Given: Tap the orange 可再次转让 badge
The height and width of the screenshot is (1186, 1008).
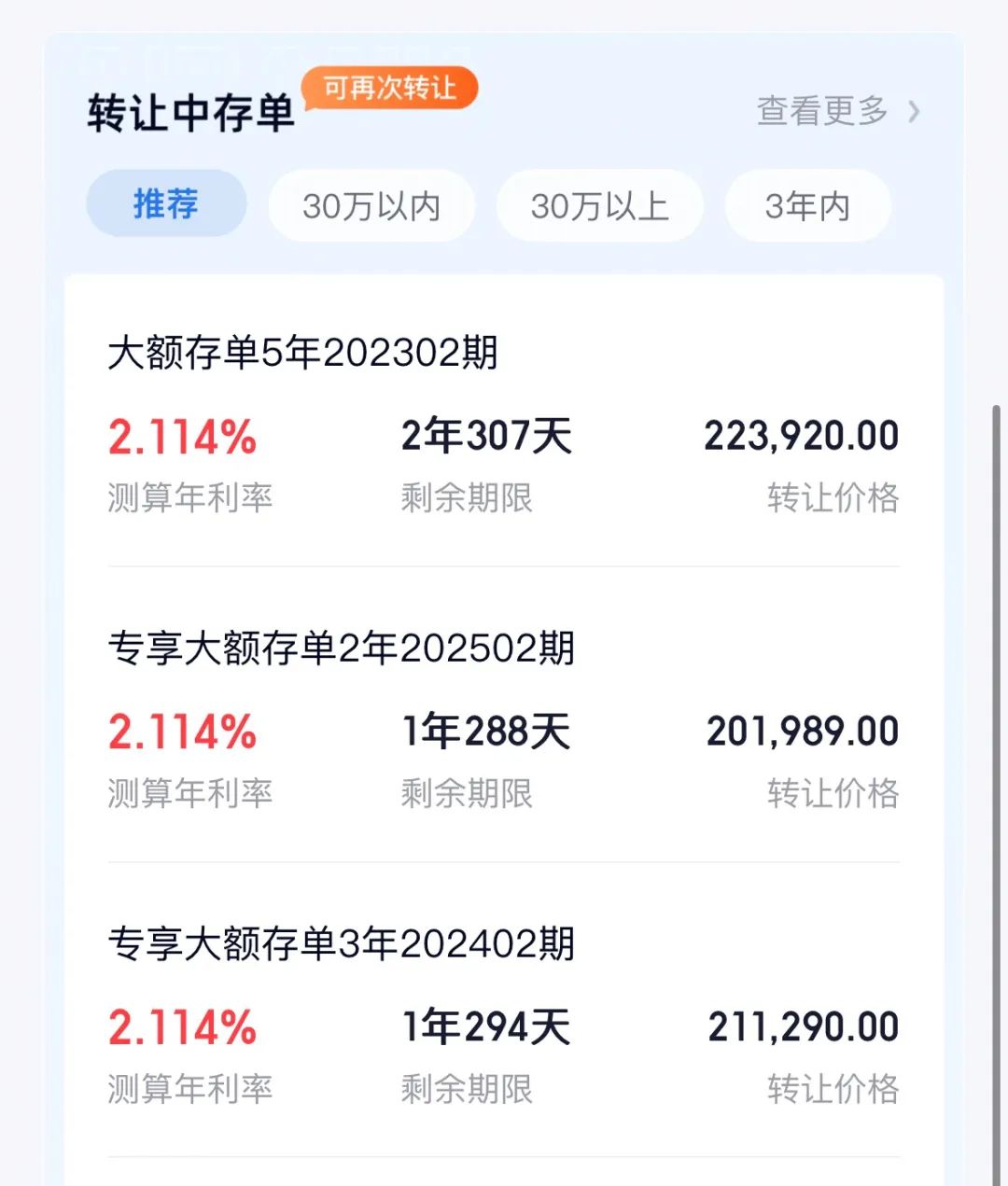Looking at the screenshot, I should [390, 89].
